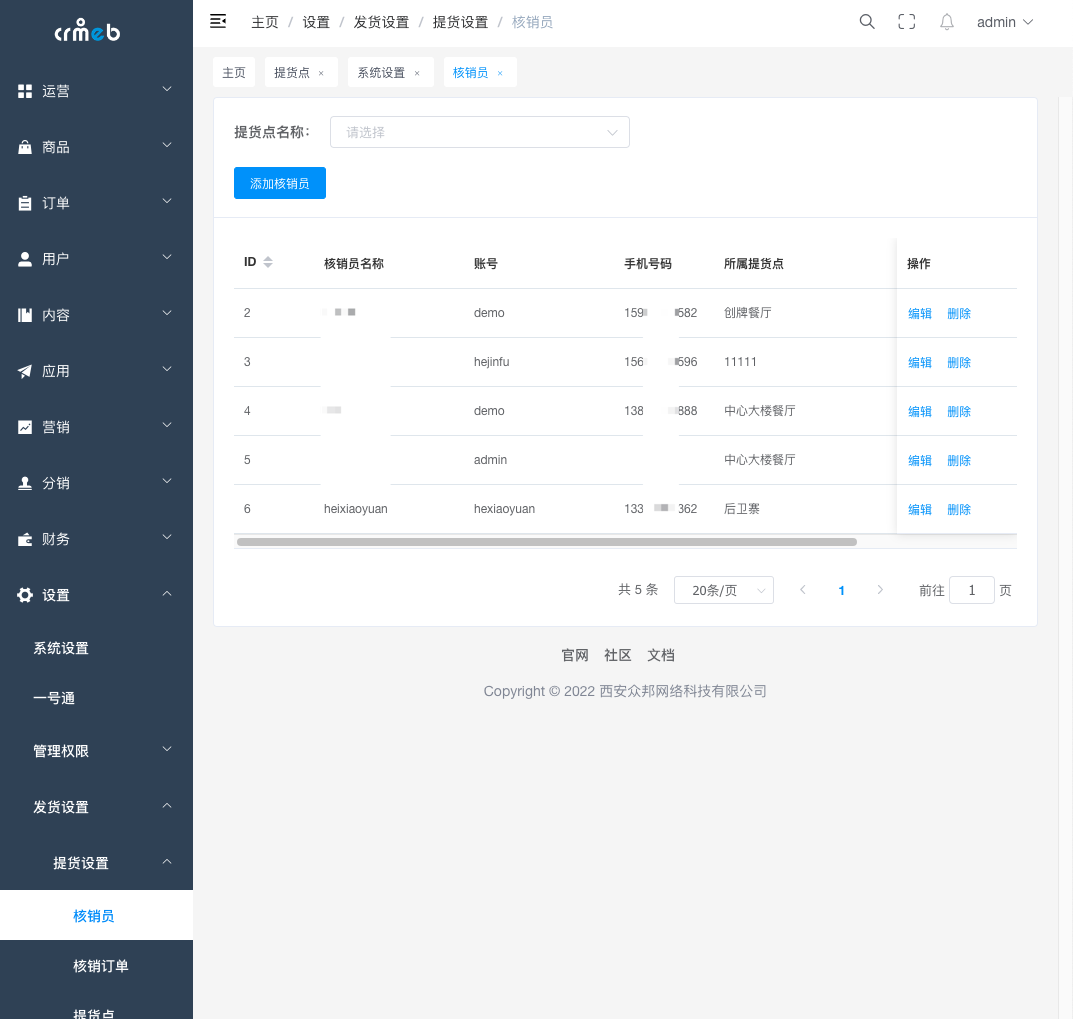Go to next page arrow

pos(880,590)
